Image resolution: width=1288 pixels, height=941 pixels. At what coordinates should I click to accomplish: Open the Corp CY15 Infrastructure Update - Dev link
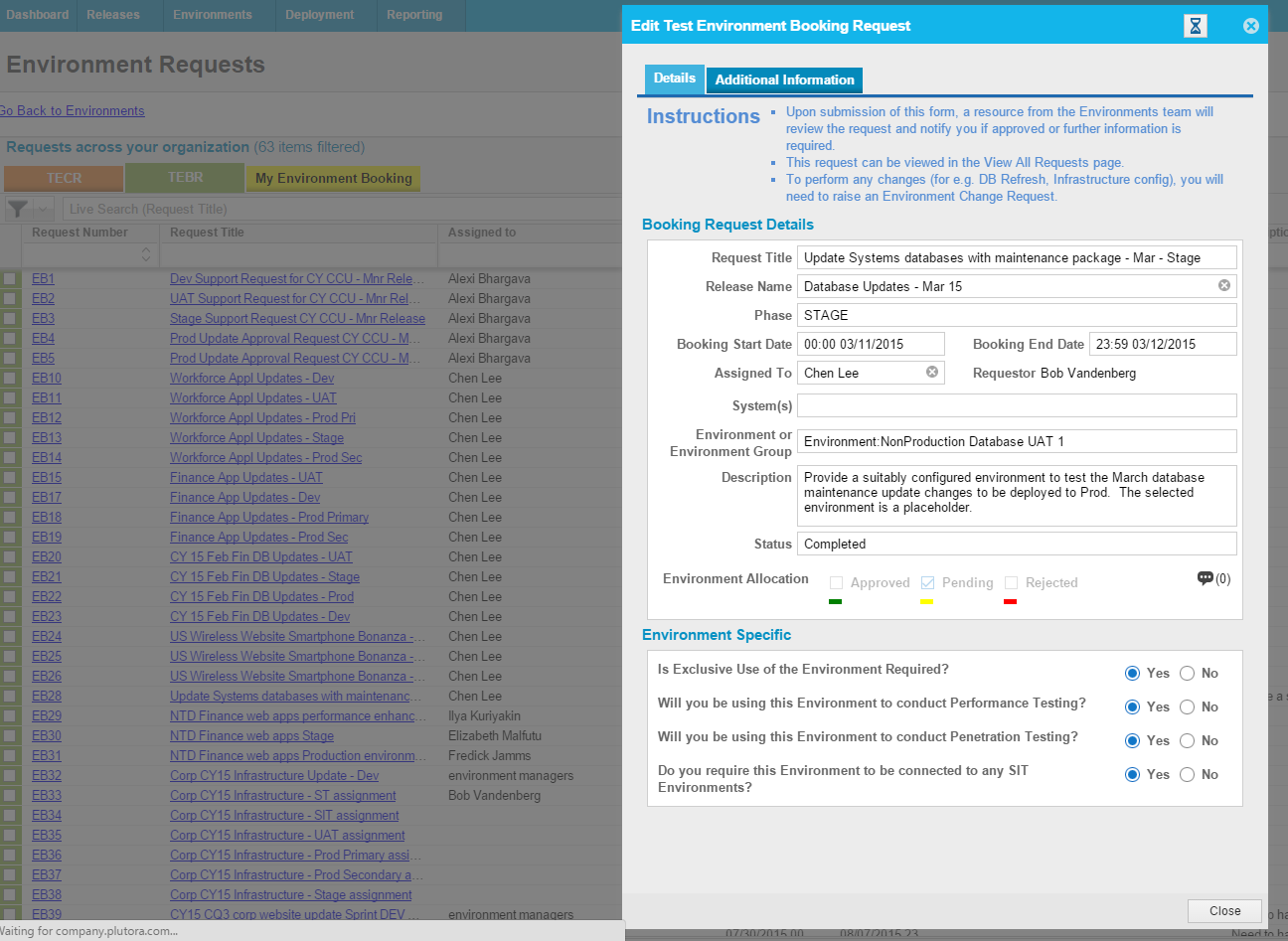274,776
